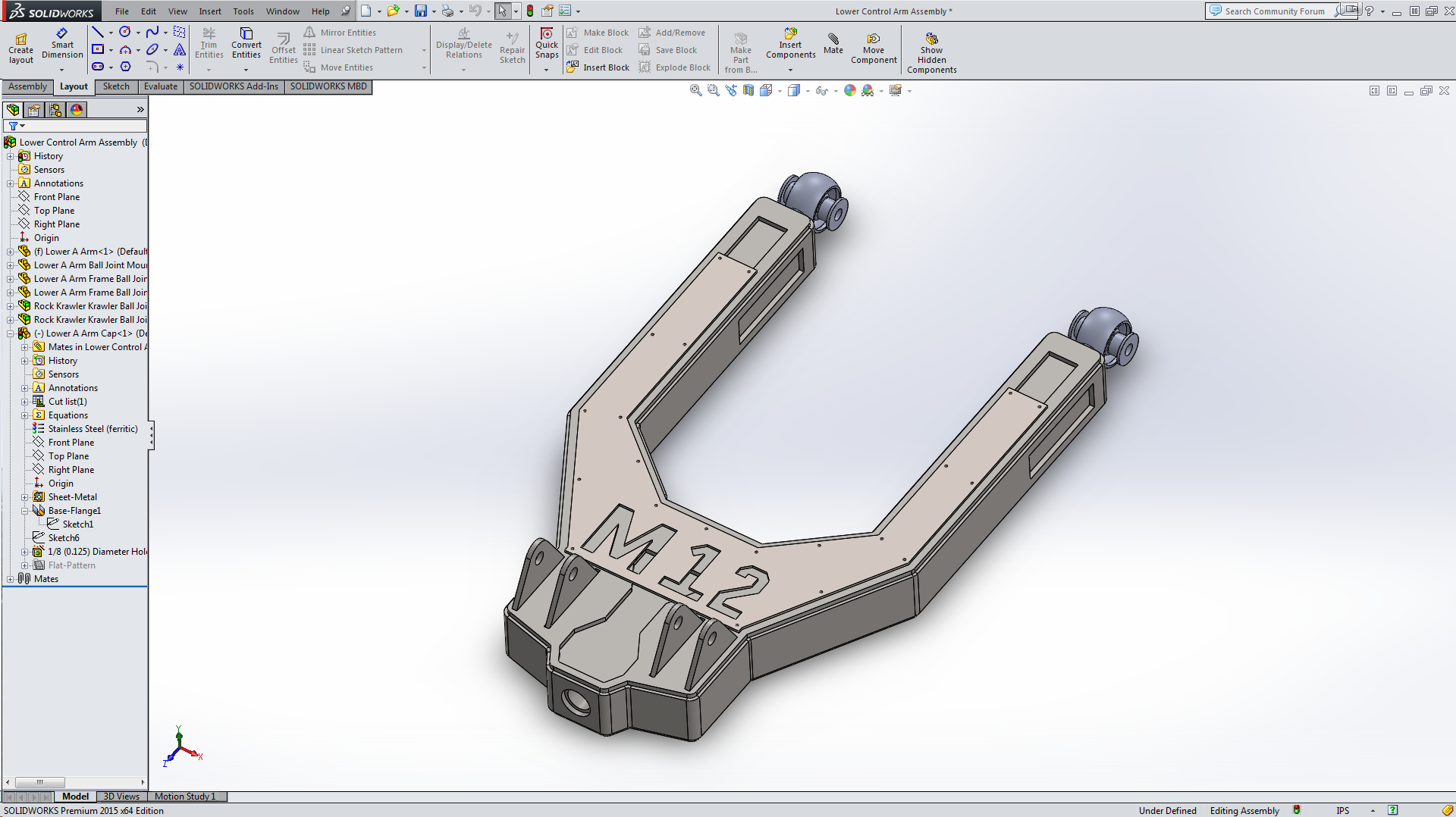This screenshot has height=817, width=1456.
Task: Click the Convert Entities tool
Action: (246, 44)
